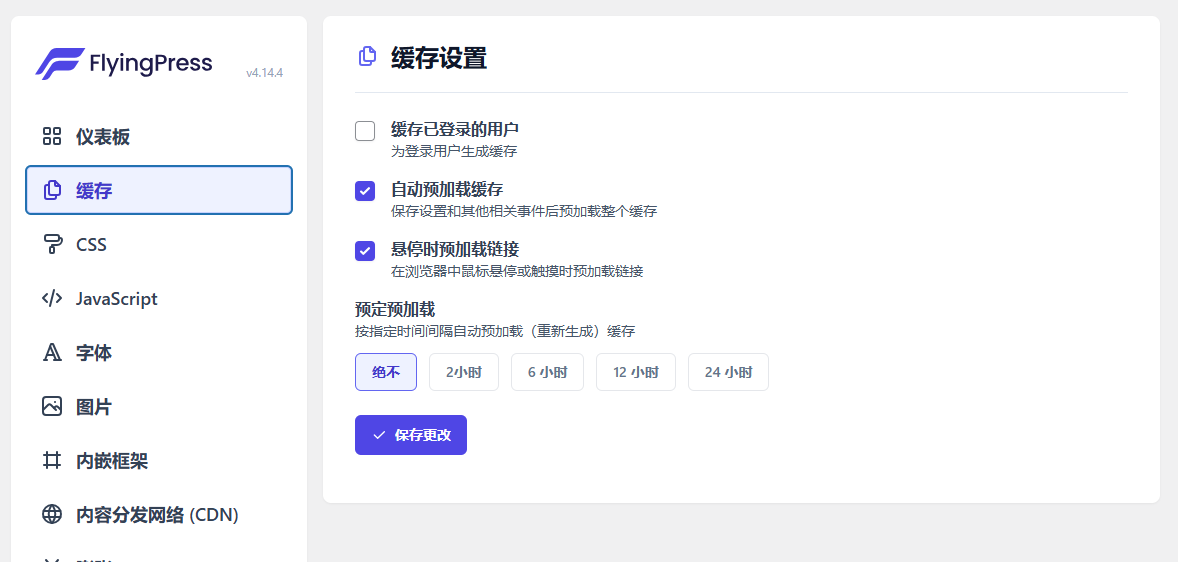This screenshot has height=562, width=1178.
Task: Click the paint roller icon for CSS
Action: click(52, 245)
